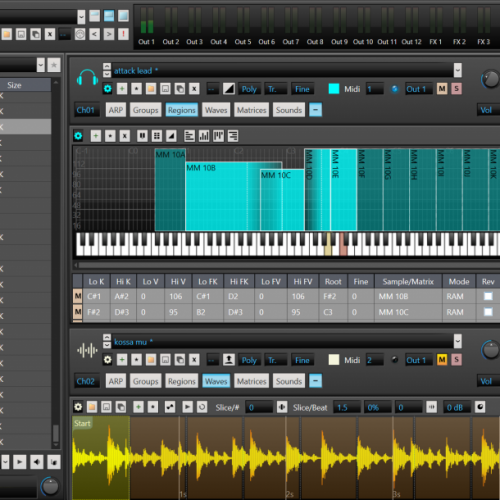Click the bar chart icon in regions toolbar
500x500 pixels.
pos(204,136)
